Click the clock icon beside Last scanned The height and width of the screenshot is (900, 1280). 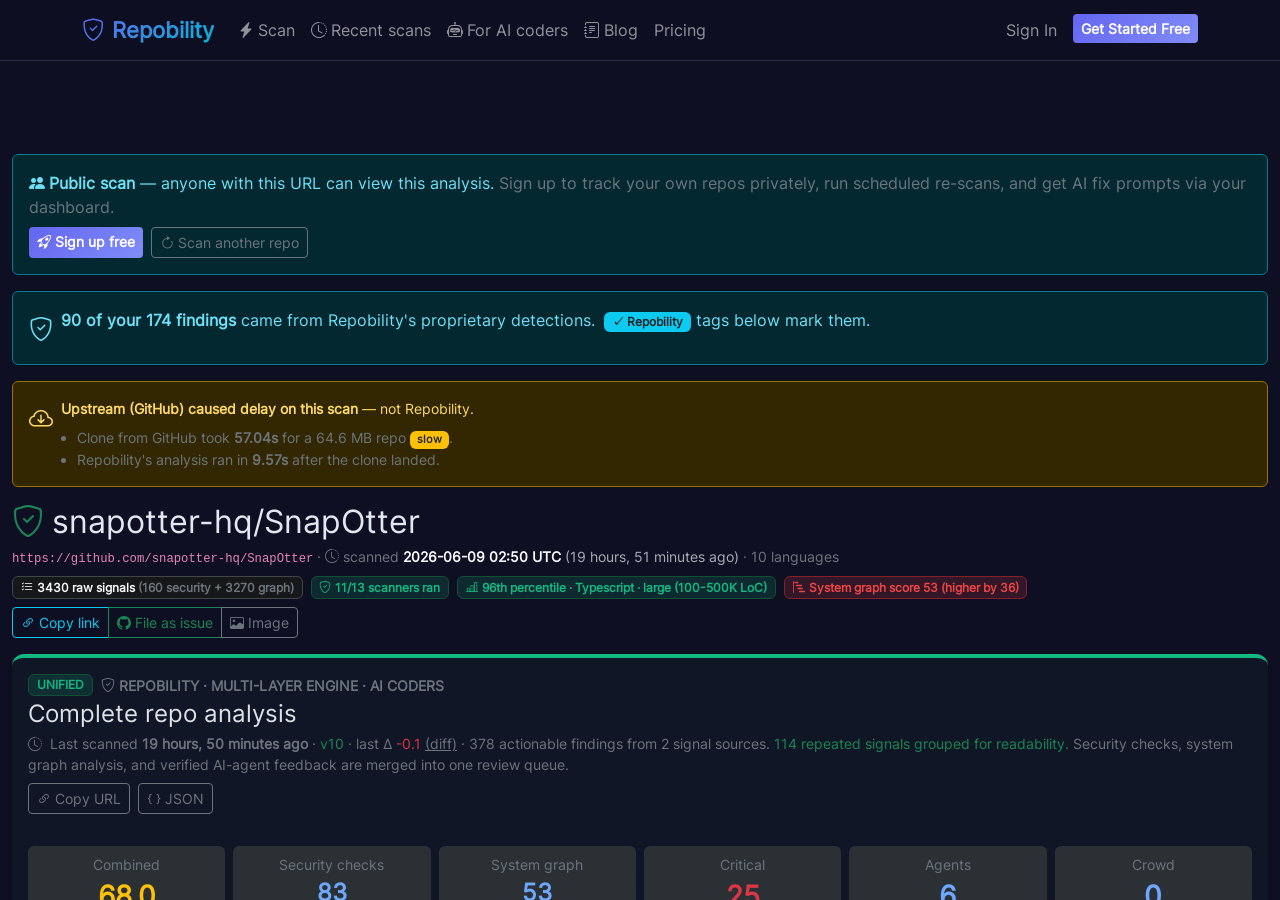[35, 744]
